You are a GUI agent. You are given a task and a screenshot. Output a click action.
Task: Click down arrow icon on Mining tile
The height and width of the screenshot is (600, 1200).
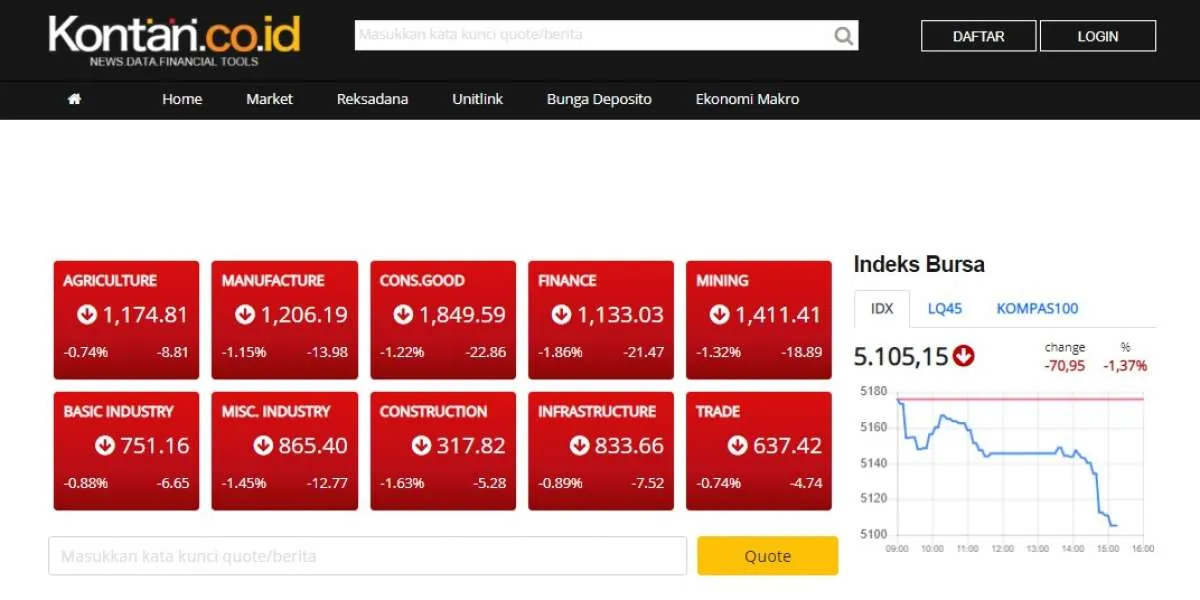[720, 315]
